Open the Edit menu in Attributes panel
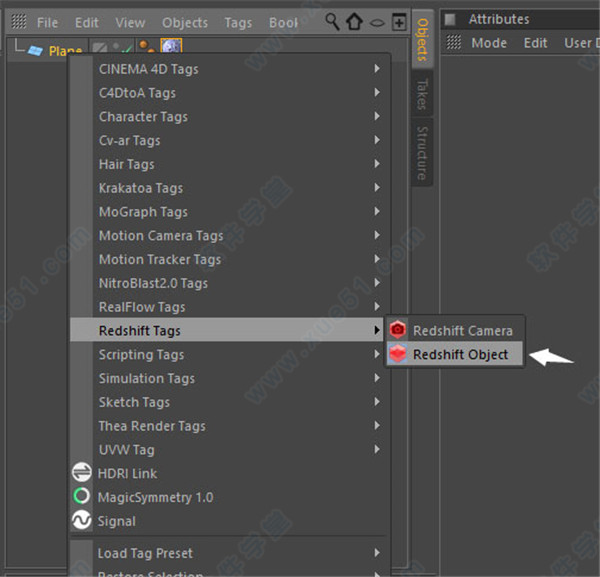 click(x=535, y=43)
